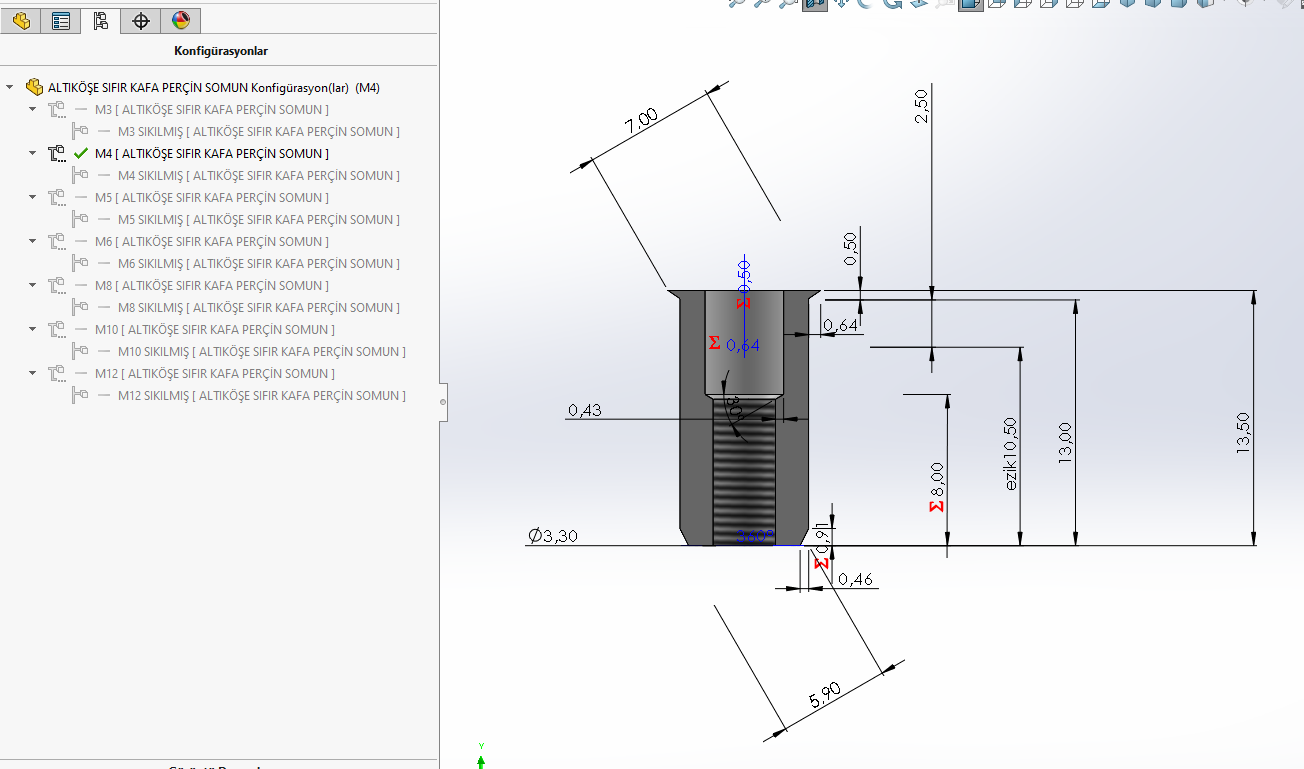Collapse the M5 configuration branch
Screen dimensions: 1304x769
(x=34, y=197)
